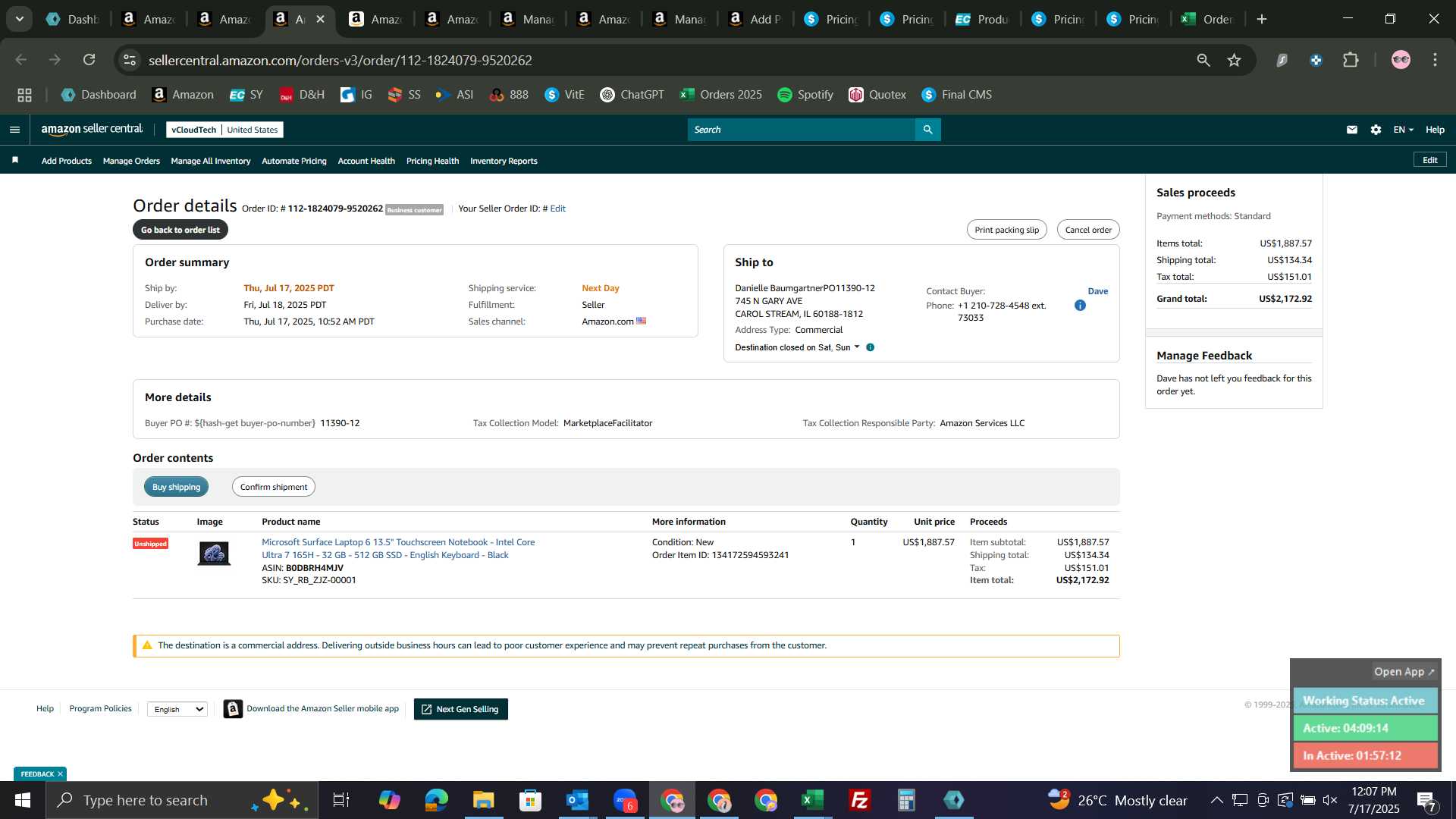1456x819 pixels.
Task: Open the Task View taskbar icon
Action: coord(341,800)
